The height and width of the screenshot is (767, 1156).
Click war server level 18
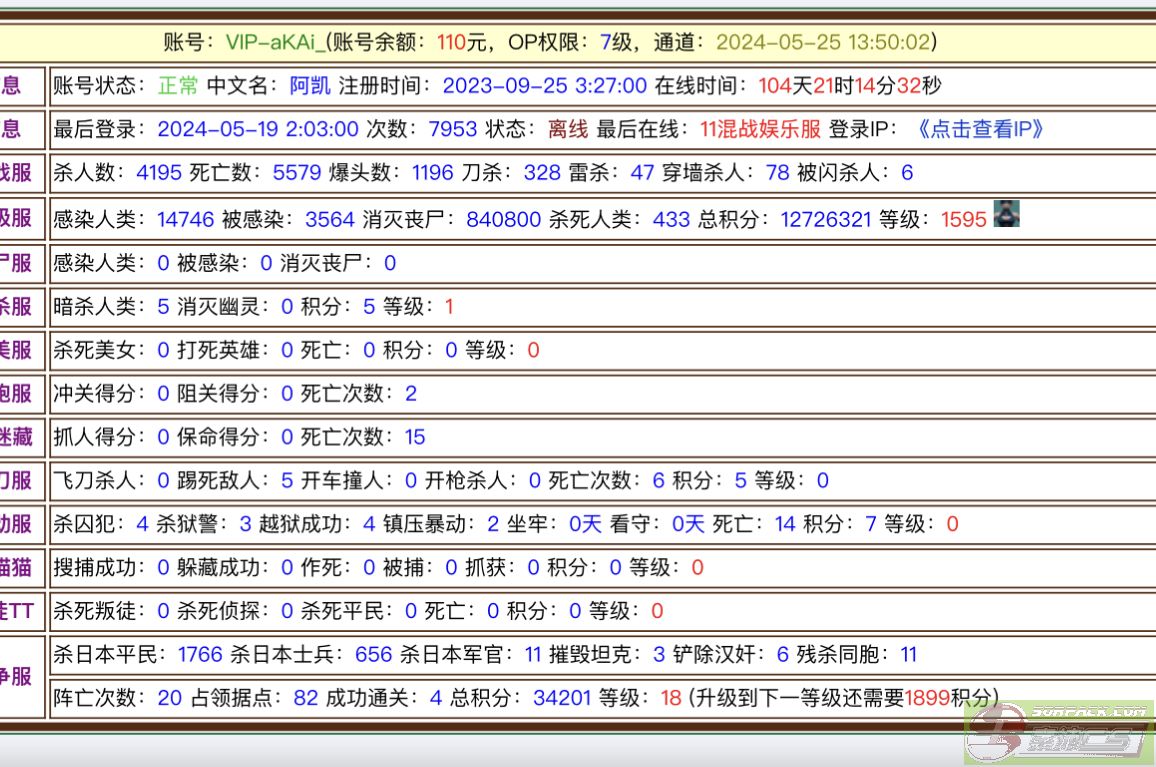click(671, 698)
